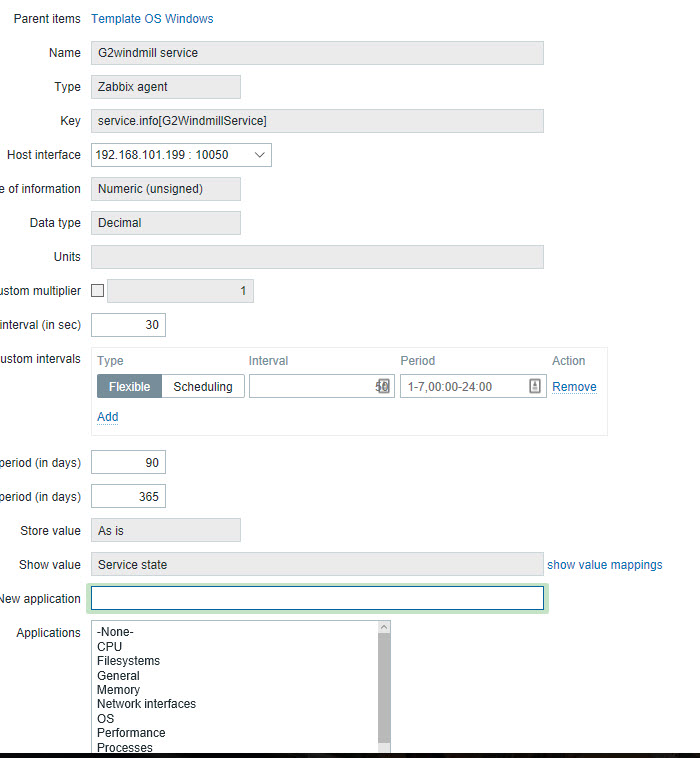This screenshot has height=758, width=700.
Task: Open the Host interface dropdown
Action: tap(181, 155)
